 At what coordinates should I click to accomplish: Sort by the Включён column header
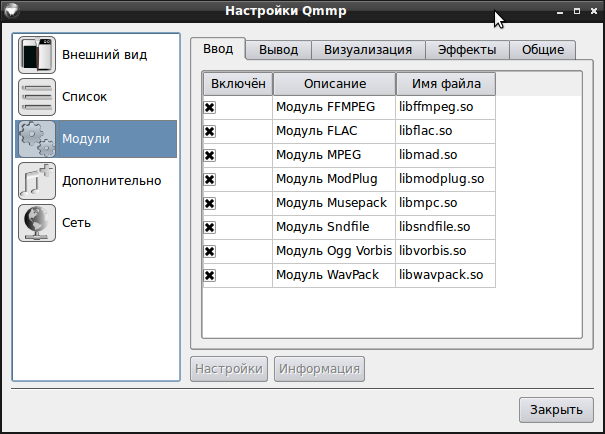238,84
